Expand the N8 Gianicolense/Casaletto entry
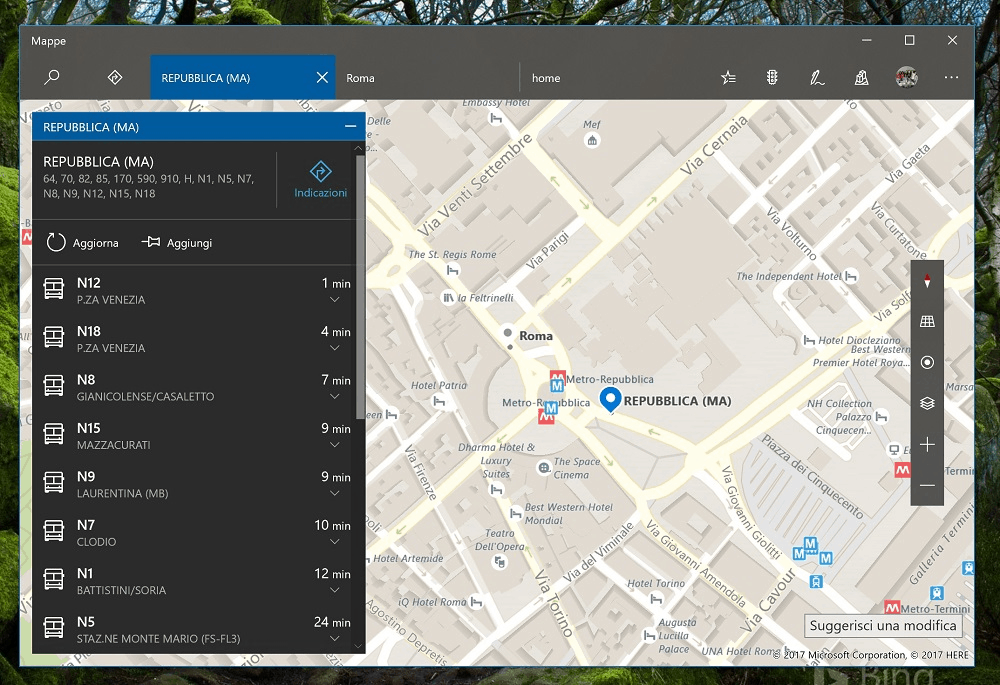This screenshot has width=1000, height=685. click(x=335, y=397)
